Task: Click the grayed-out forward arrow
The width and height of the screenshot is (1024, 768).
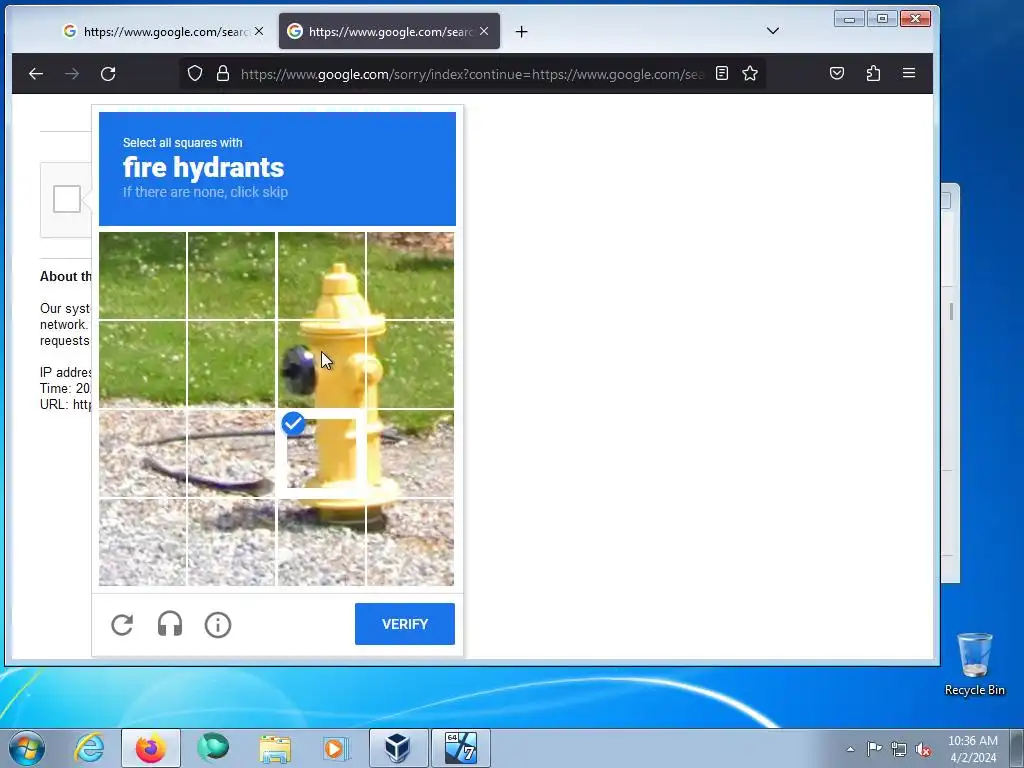Action: (72, 74)
